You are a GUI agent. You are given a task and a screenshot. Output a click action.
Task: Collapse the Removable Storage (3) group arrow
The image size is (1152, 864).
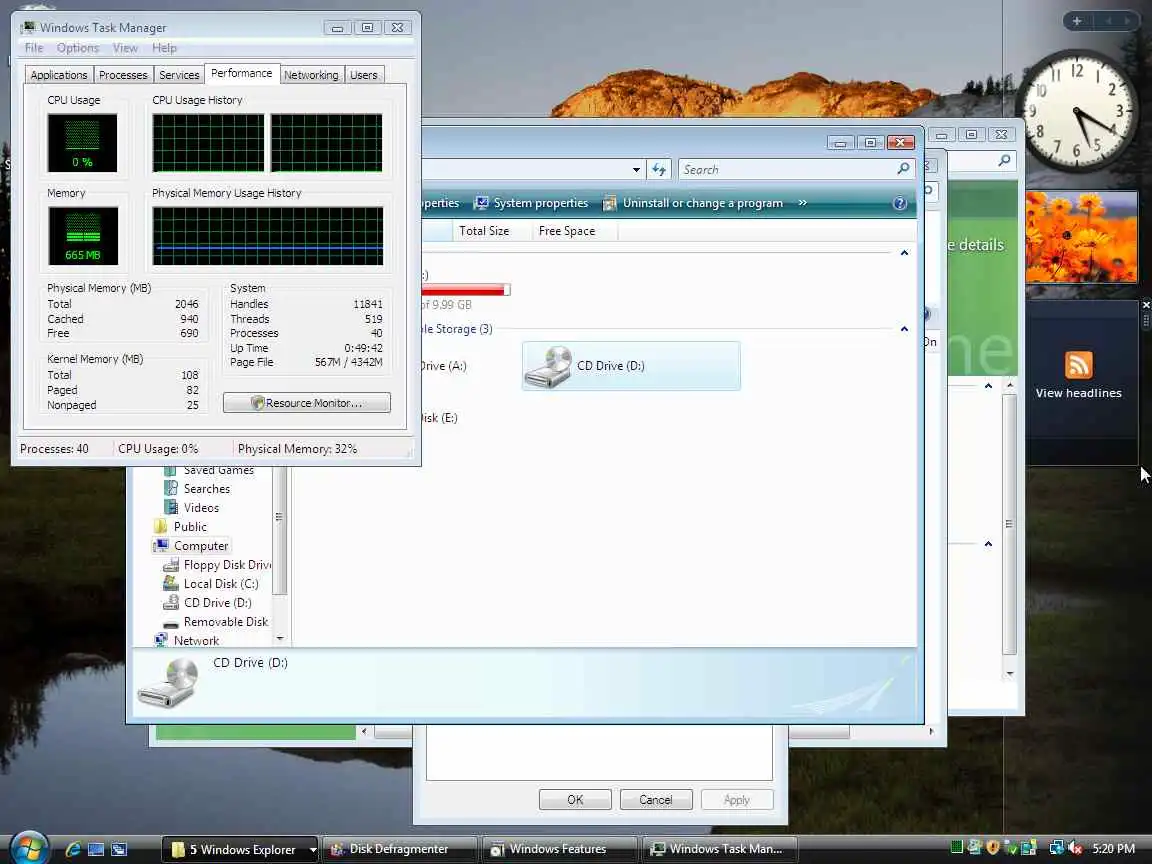904,329
